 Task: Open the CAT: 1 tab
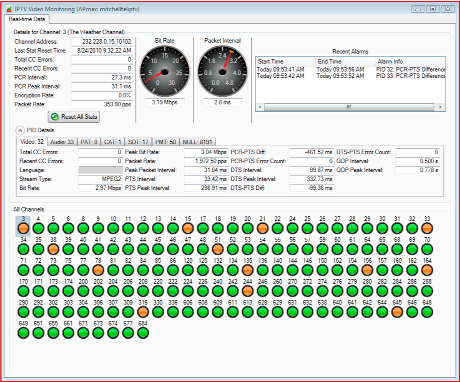pos(113,142)
